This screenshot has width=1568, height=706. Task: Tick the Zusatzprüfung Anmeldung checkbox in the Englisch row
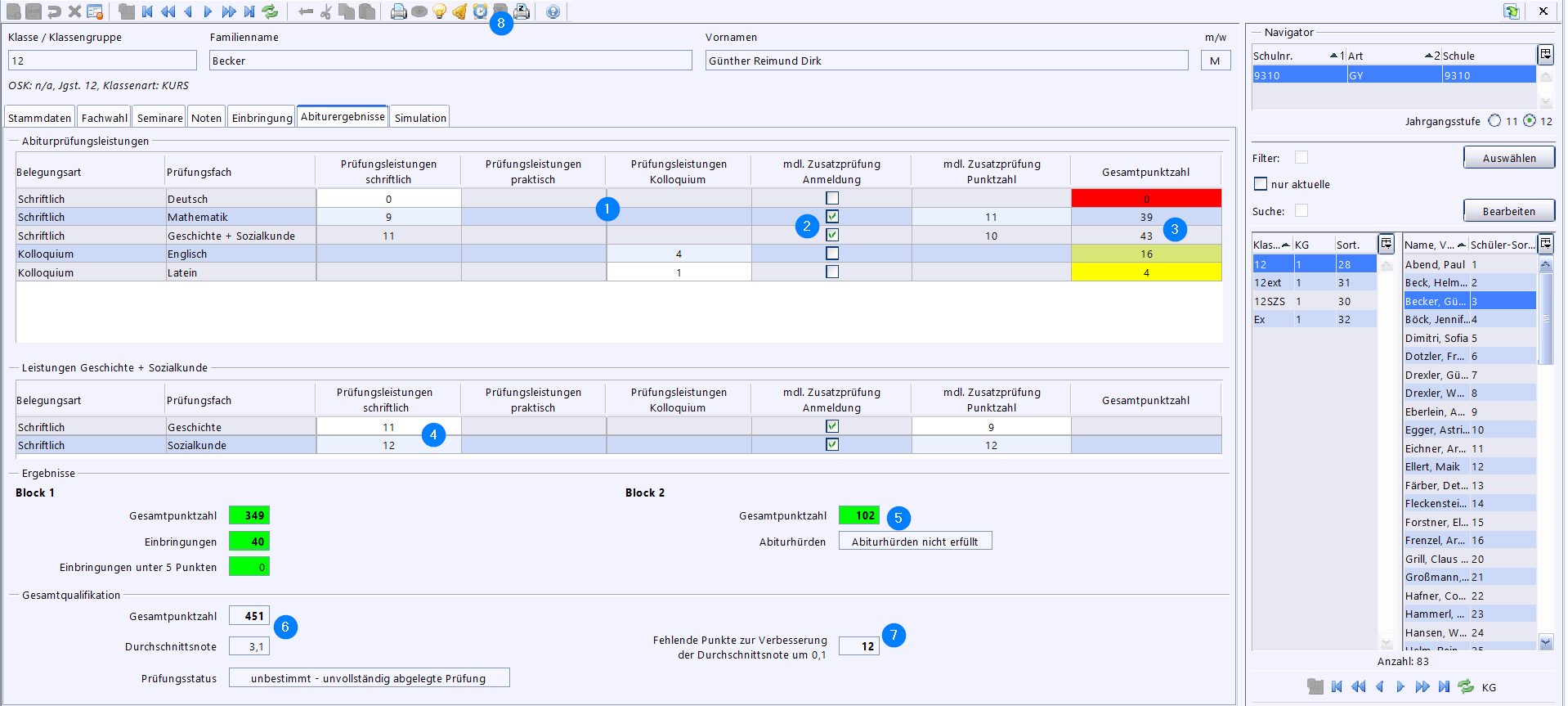point(832,254)
